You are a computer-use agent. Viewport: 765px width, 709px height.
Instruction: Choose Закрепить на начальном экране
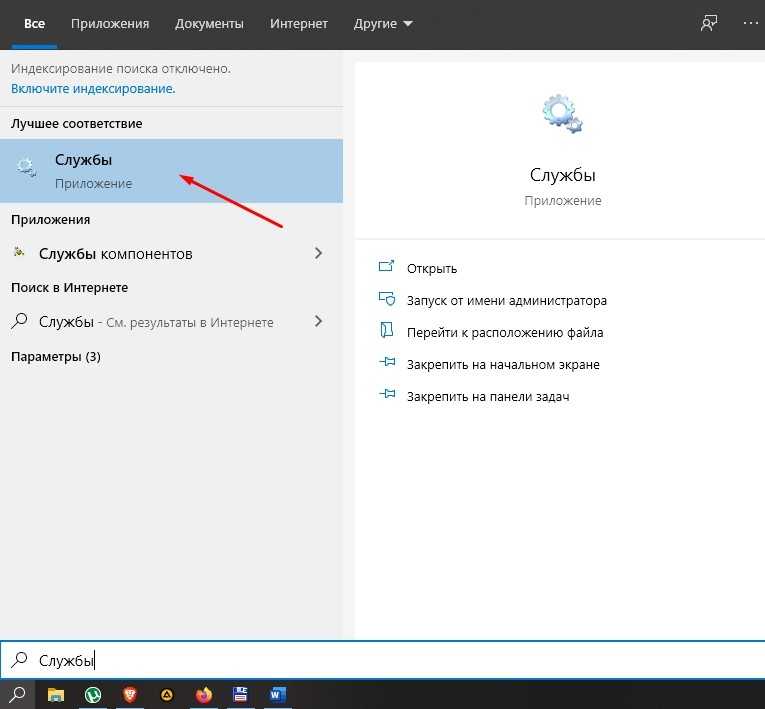click(503, 365)
